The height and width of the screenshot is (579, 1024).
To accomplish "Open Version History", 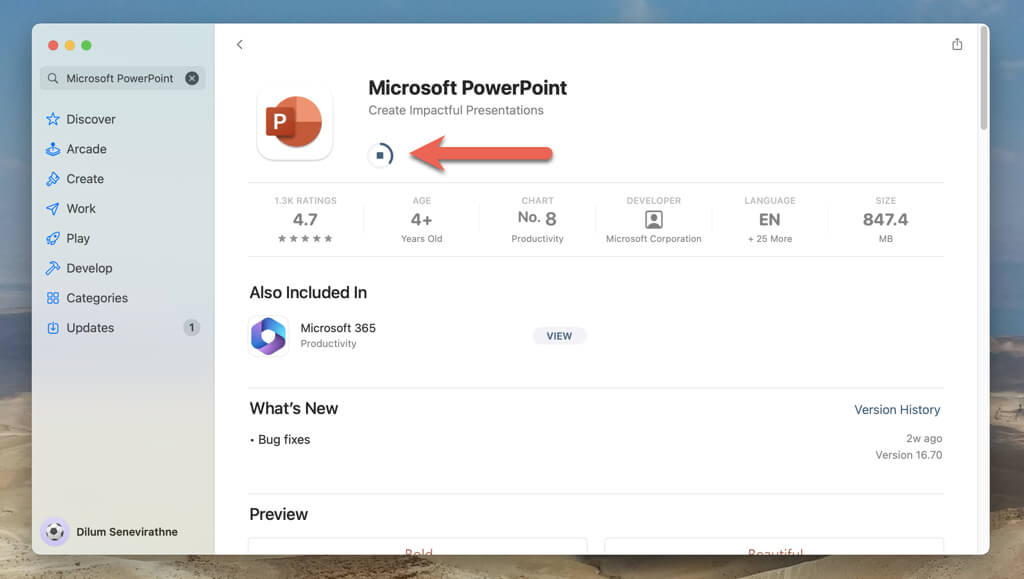I will point(897,410).
